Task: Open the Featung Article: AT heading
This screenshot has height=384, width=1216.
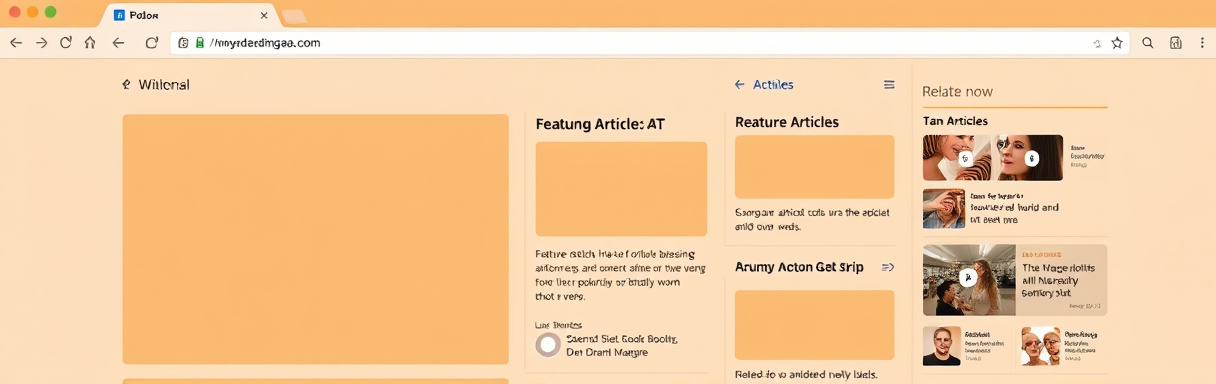Action: pos(600,125)
